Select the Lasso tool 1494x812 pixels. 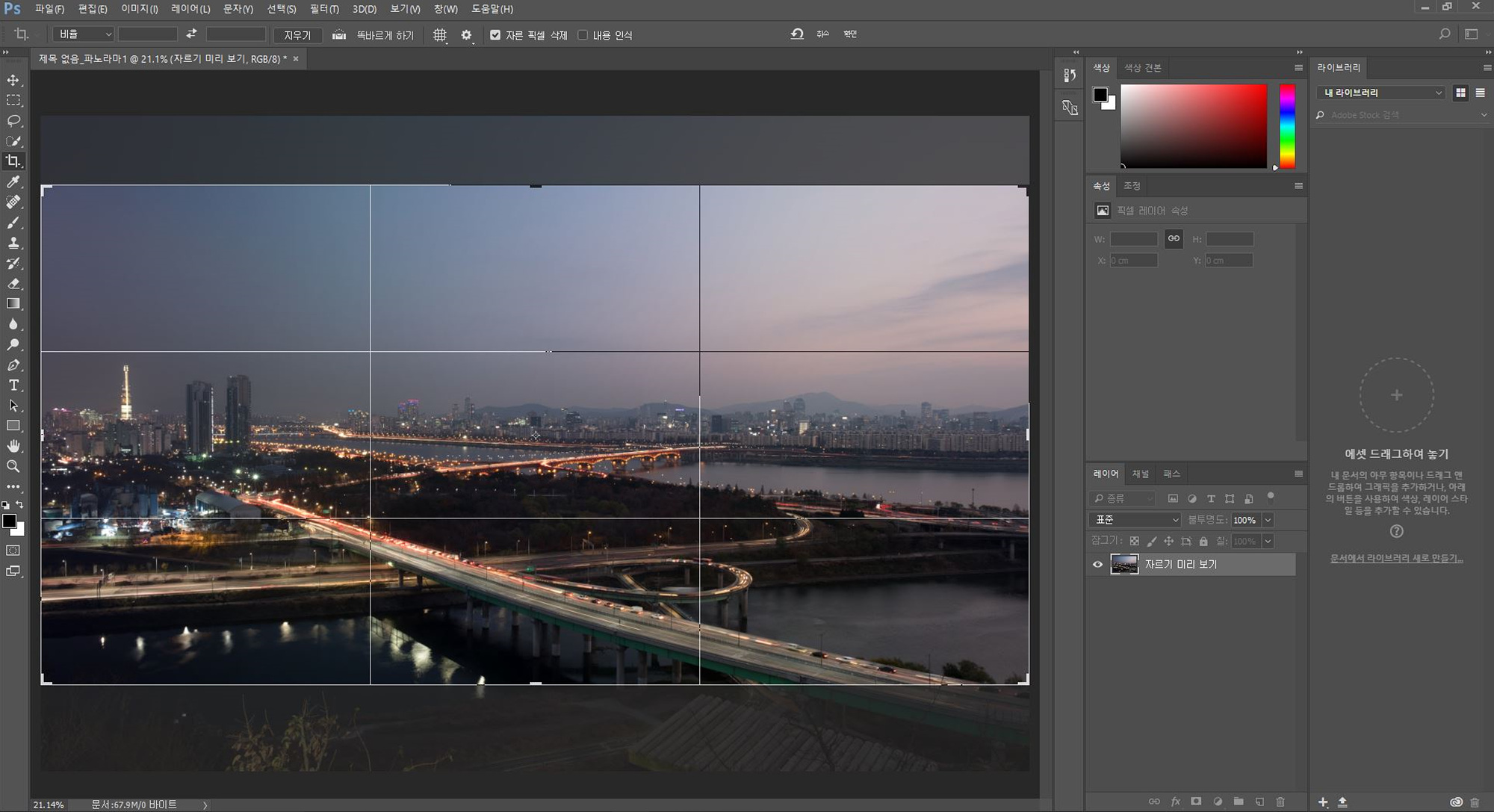(13, 120)
